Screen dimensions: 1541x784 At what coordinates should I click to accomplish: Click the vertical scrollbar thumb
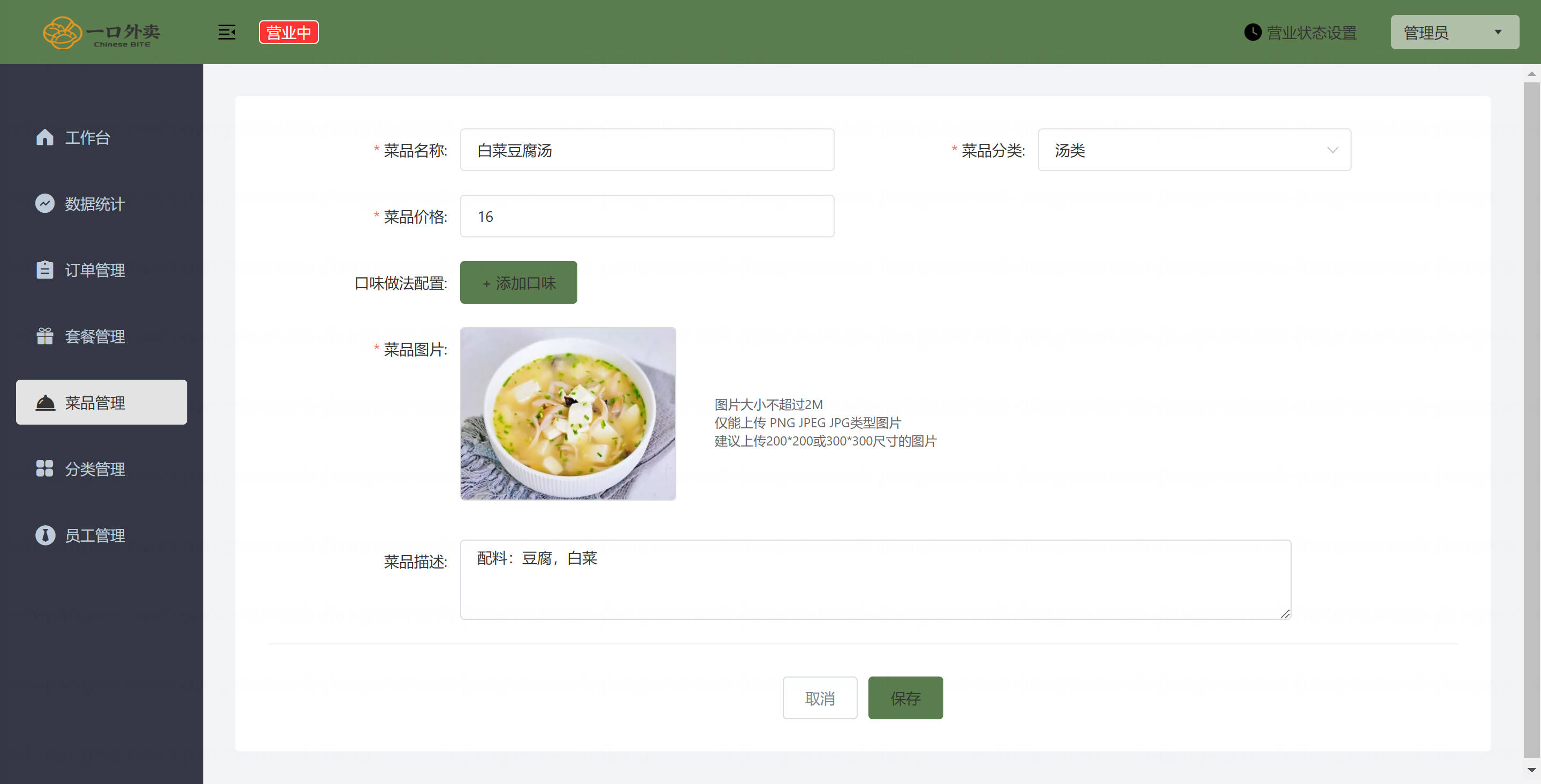[x=1531, y=420]
